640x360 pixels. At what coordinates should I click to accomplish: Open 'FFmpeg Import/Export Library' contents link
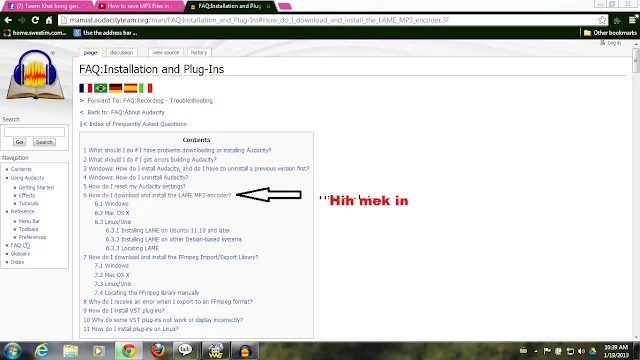pyautogui.click(x=171, y=257)
